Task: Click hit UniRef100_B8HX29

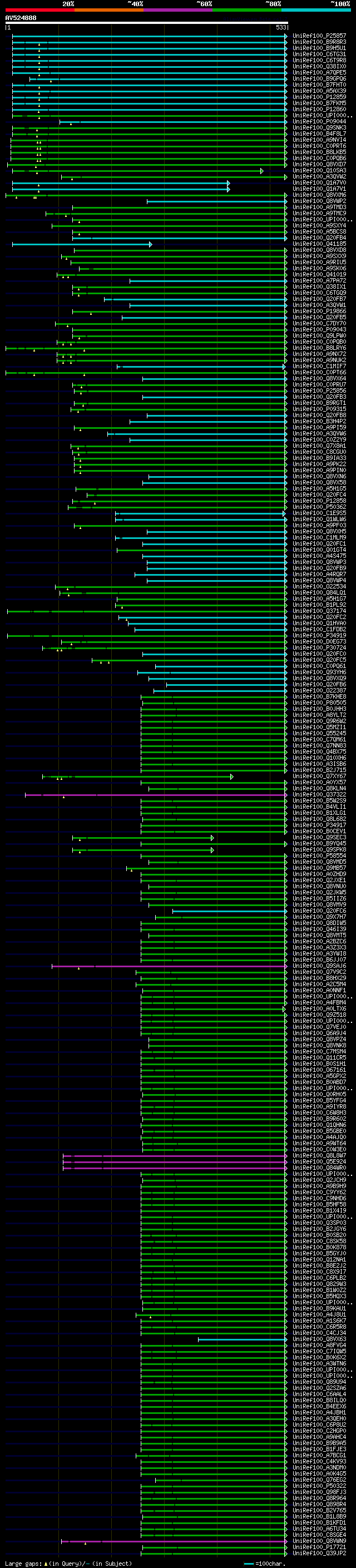Action: coord(319,978)
